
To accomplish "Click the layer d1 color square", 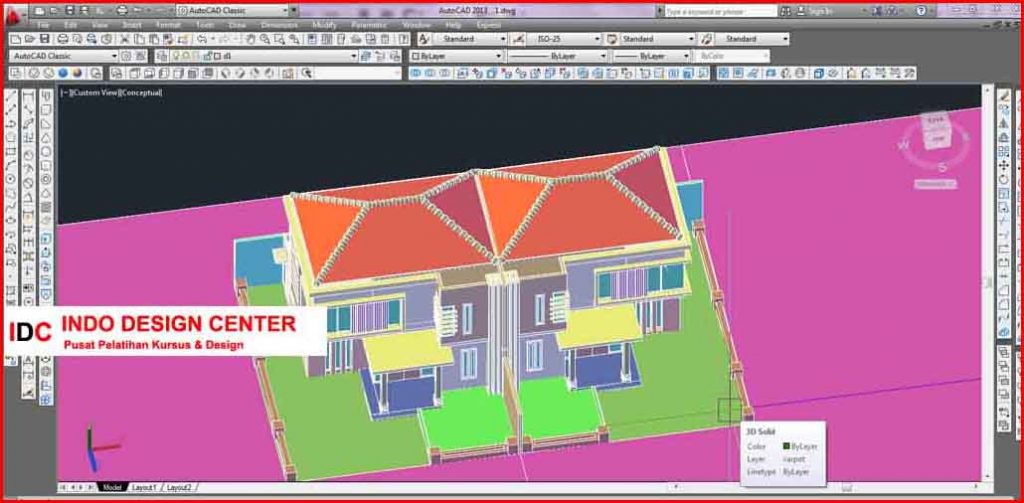I will click(217, 56).
